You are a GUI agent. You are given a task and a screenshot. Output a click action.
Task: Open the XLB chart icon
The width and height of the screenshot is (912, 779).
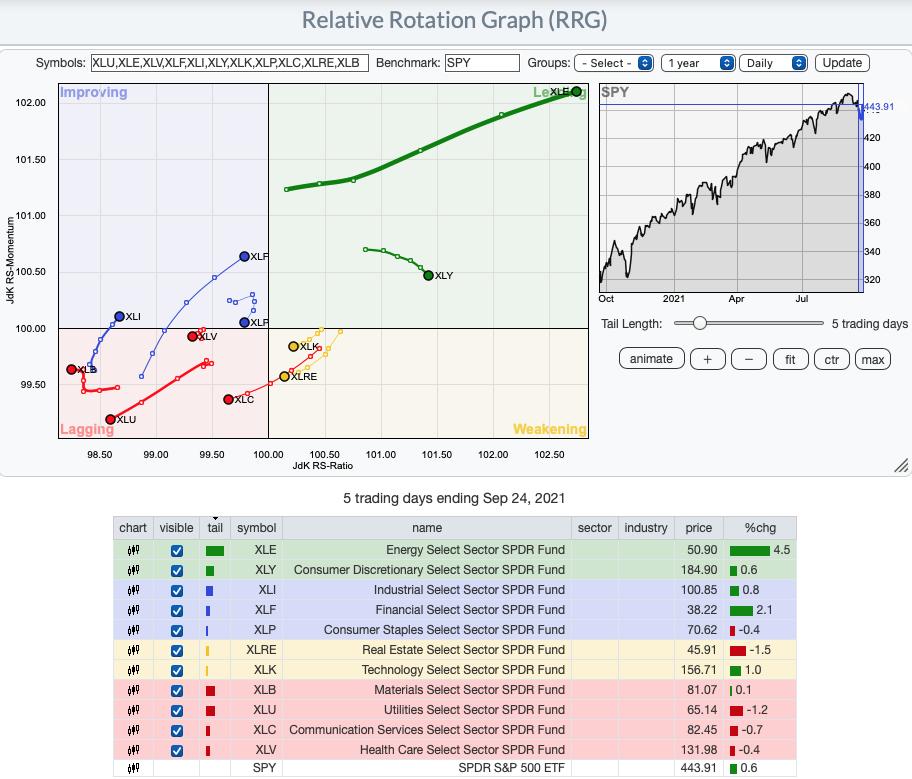[133, 690]
